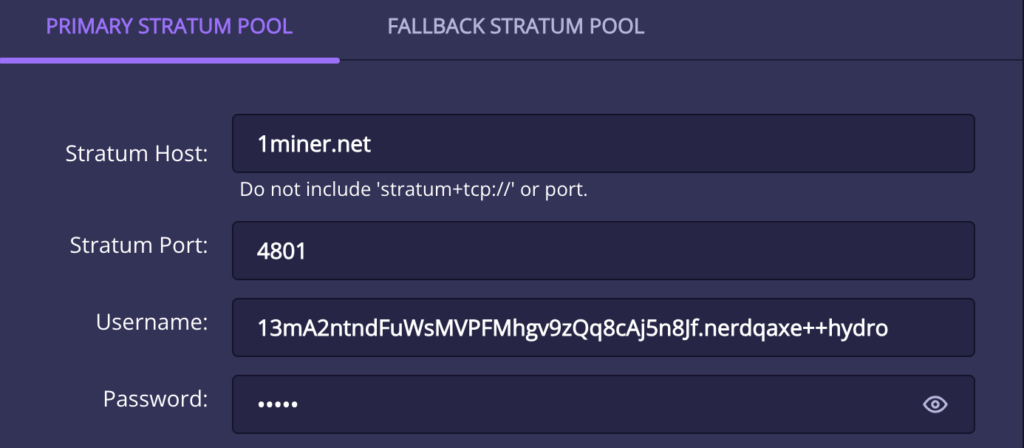Switch to Primary Stratum Pool tab

[169, 27]
